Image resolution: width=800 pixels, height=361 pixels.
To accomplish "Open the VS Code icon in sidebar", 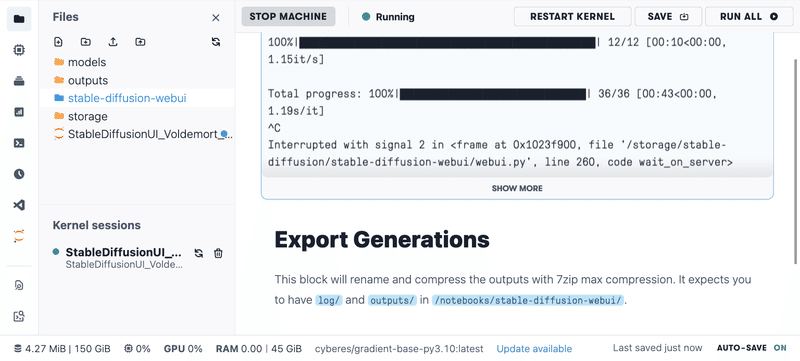I will pos(19,205).
